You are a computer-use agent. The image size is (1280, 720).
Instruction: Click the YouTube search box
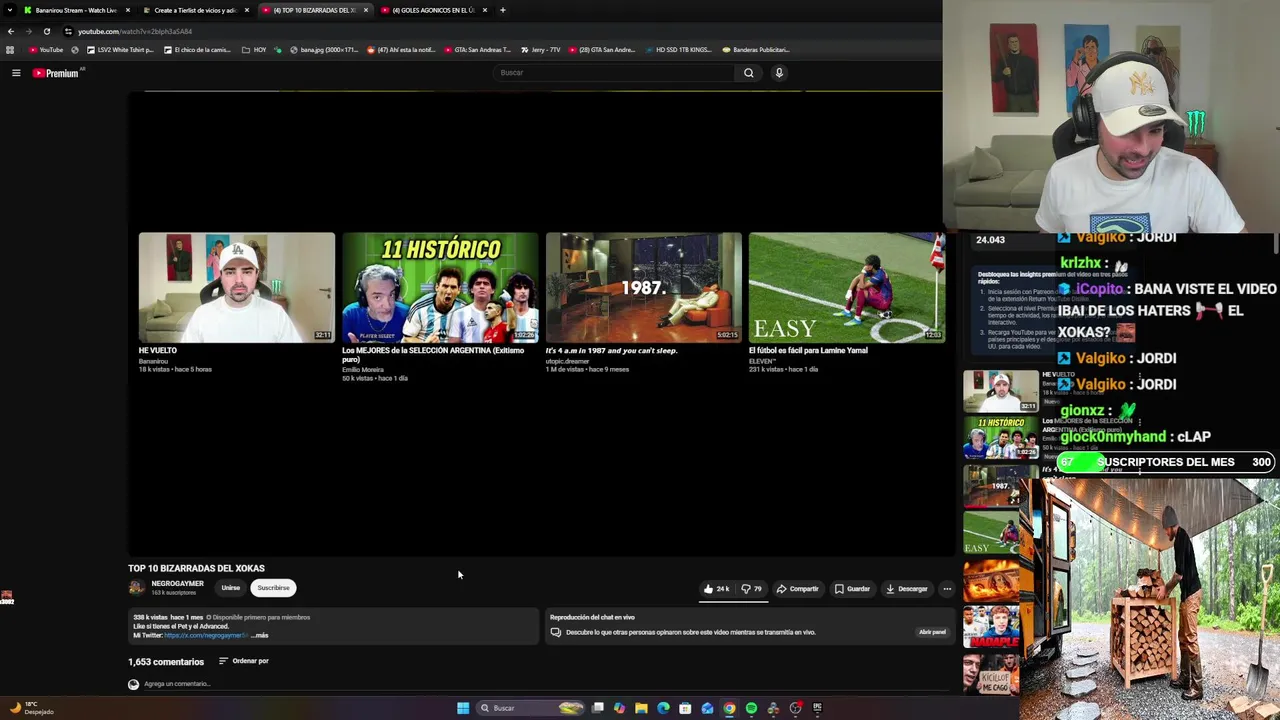[614, 73]
